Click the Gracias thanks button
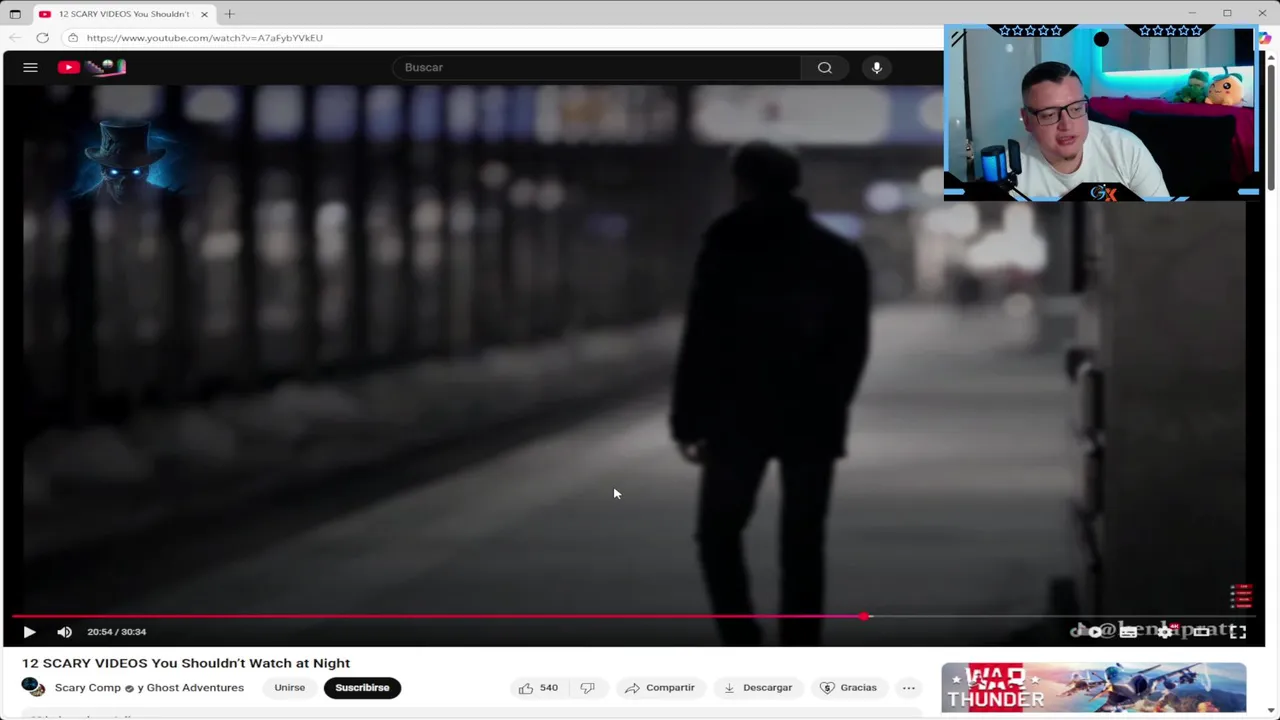Screen dimensions: 1280x720 848,688
